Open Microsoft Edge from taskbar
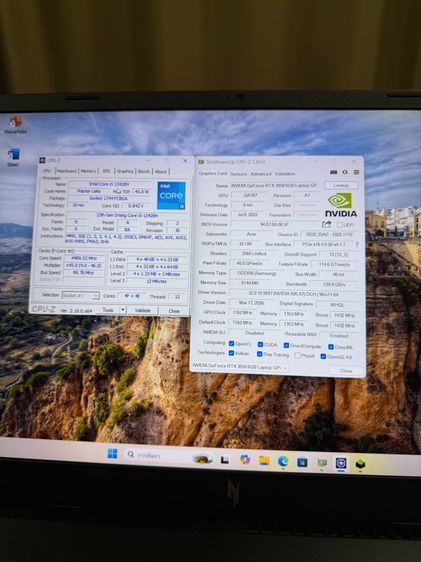The width and height of the screenshot is (421, 562). [283, 461]
